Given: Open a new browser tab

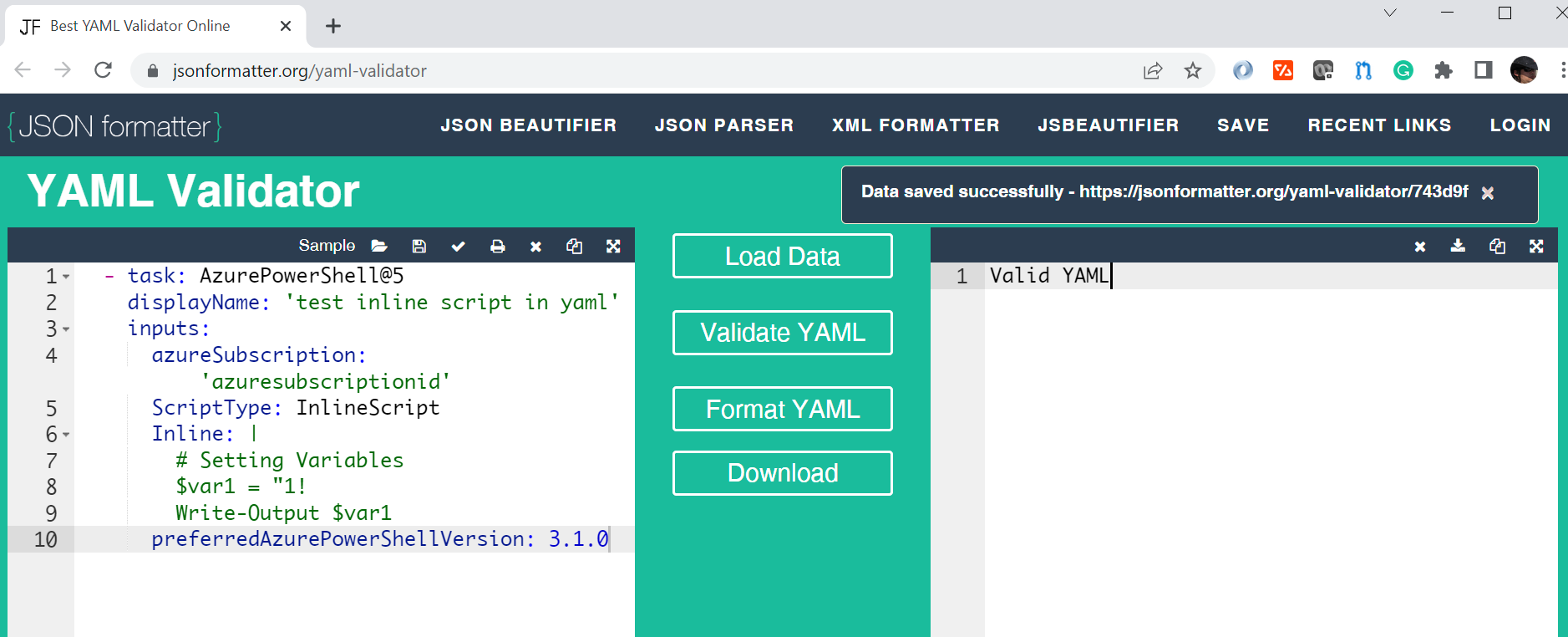Looking at the screenshot, I should tap(333, 26).
